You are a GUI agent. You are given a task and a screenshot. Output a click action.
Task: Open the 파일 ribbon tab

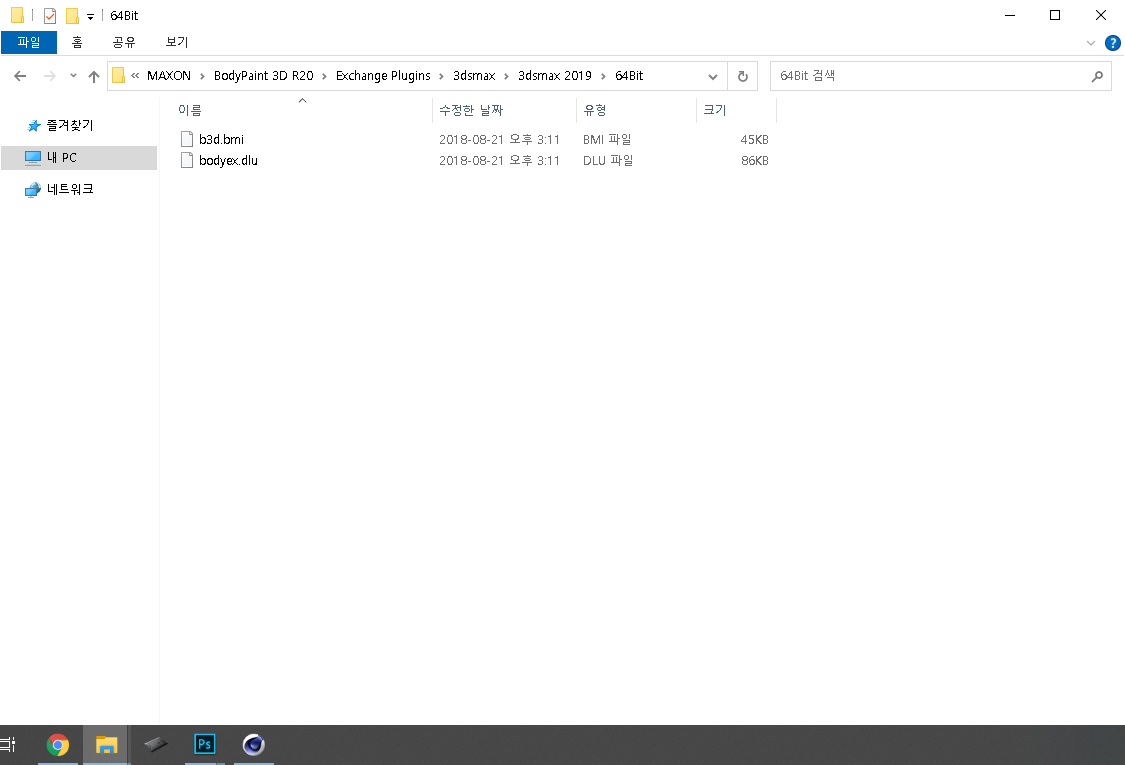click(29, 42)
